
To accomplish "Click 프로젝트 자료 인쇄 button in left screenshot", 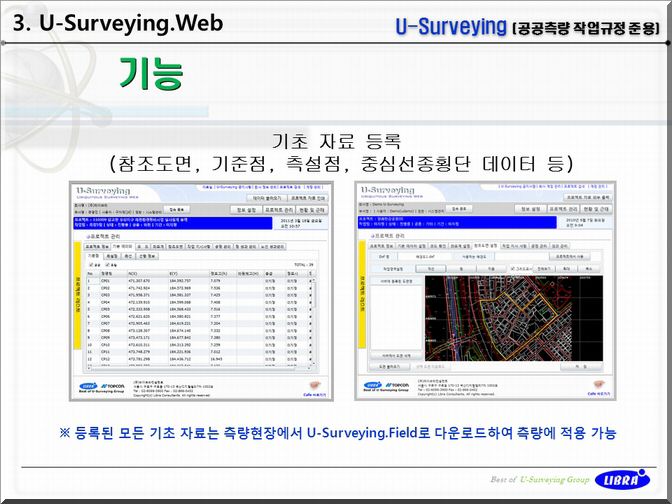I will click(309, 198).
